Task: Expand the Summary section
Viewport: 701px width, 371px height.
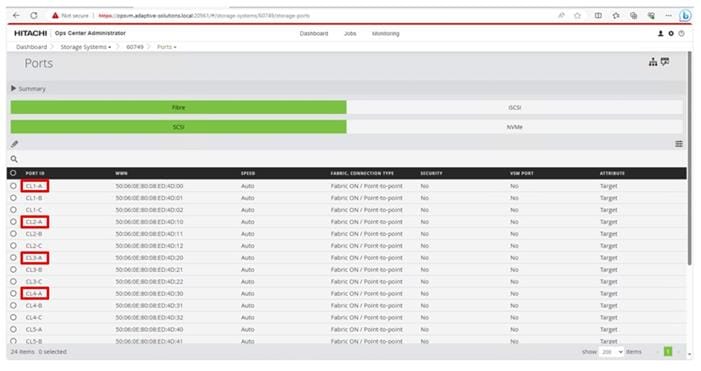Action: pyautogui.click(x=28, y=89)
